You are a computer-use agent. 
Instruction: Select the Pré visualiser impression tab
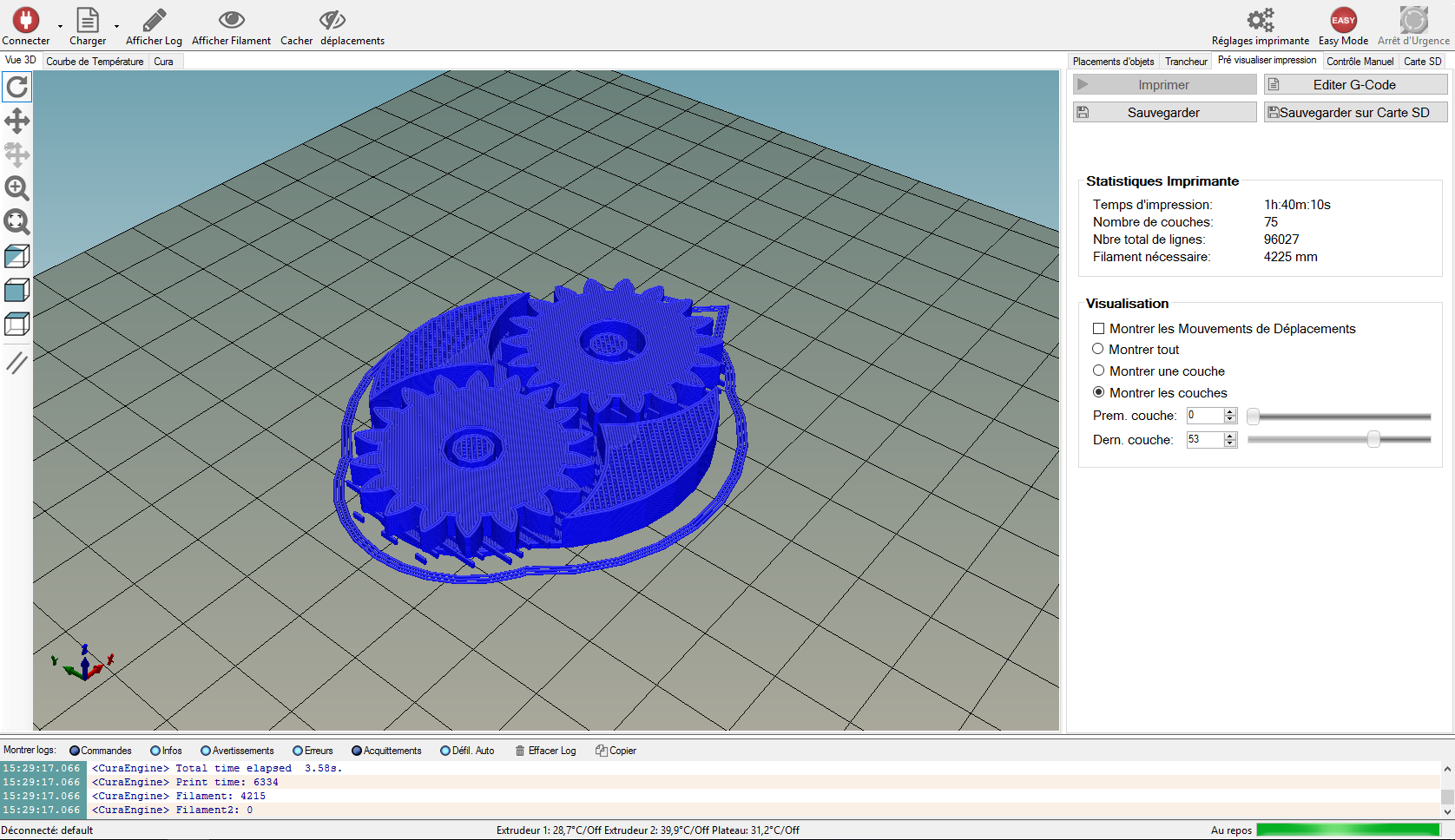[x=1267, y=60]
